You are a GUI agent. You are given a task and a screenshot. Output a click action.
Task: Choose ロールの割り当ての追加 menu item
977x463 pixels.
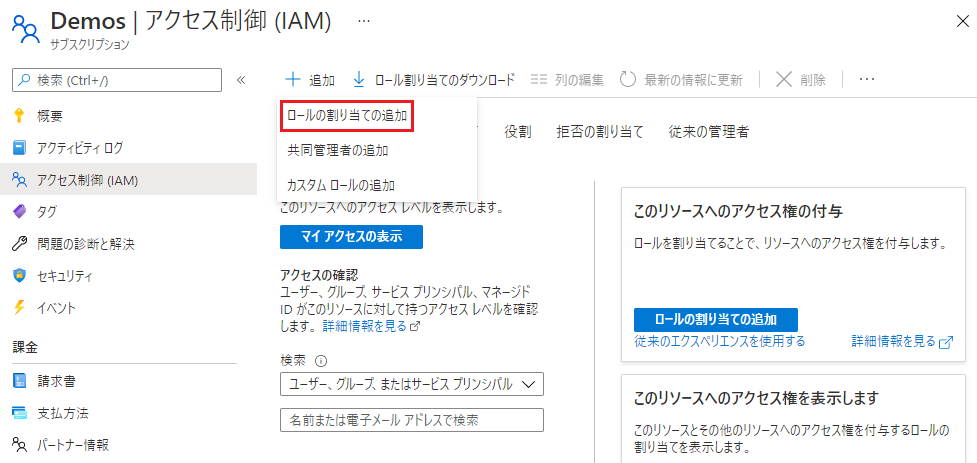346,116
